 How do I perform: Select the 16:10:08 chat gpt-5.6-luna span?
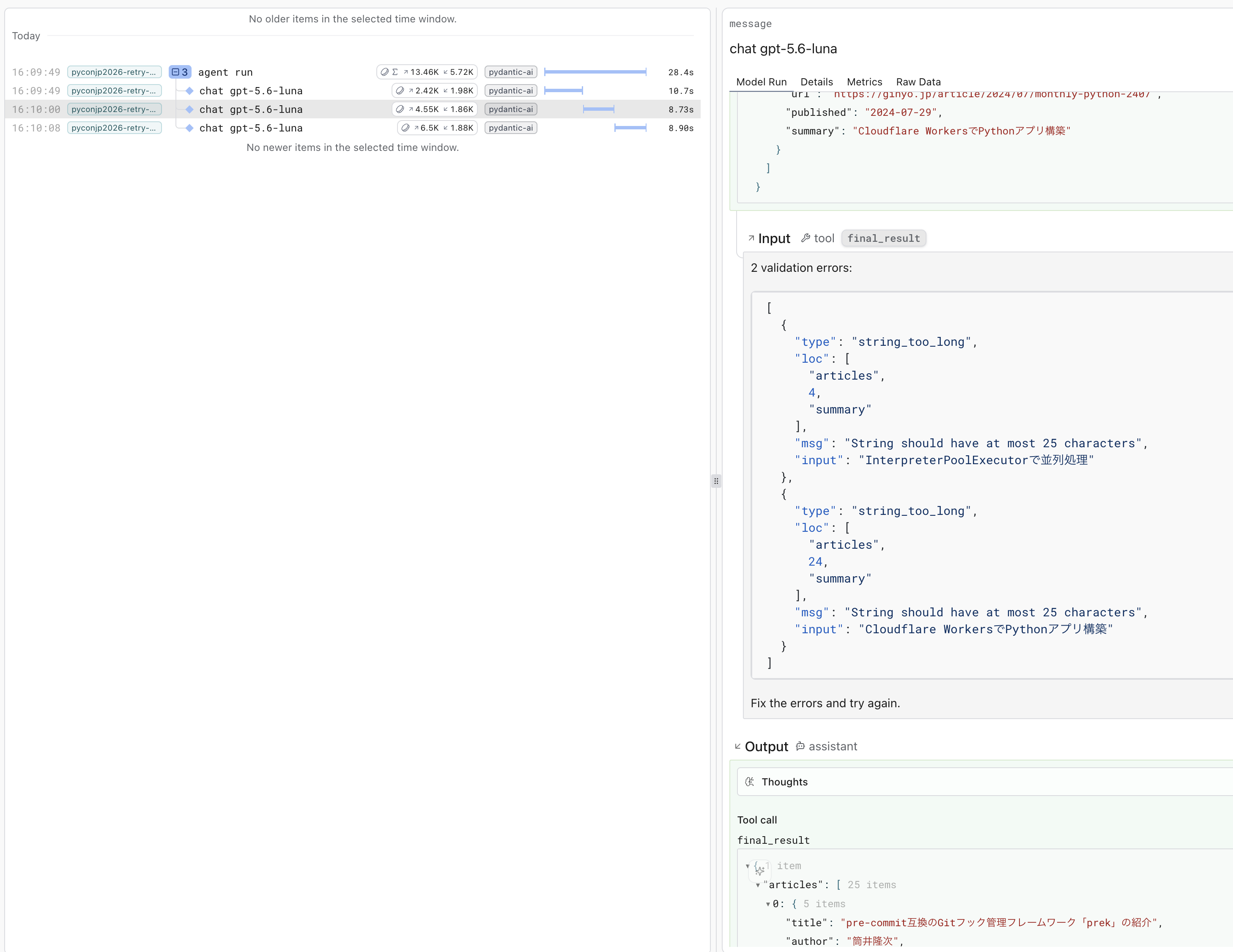click(352, 128)
